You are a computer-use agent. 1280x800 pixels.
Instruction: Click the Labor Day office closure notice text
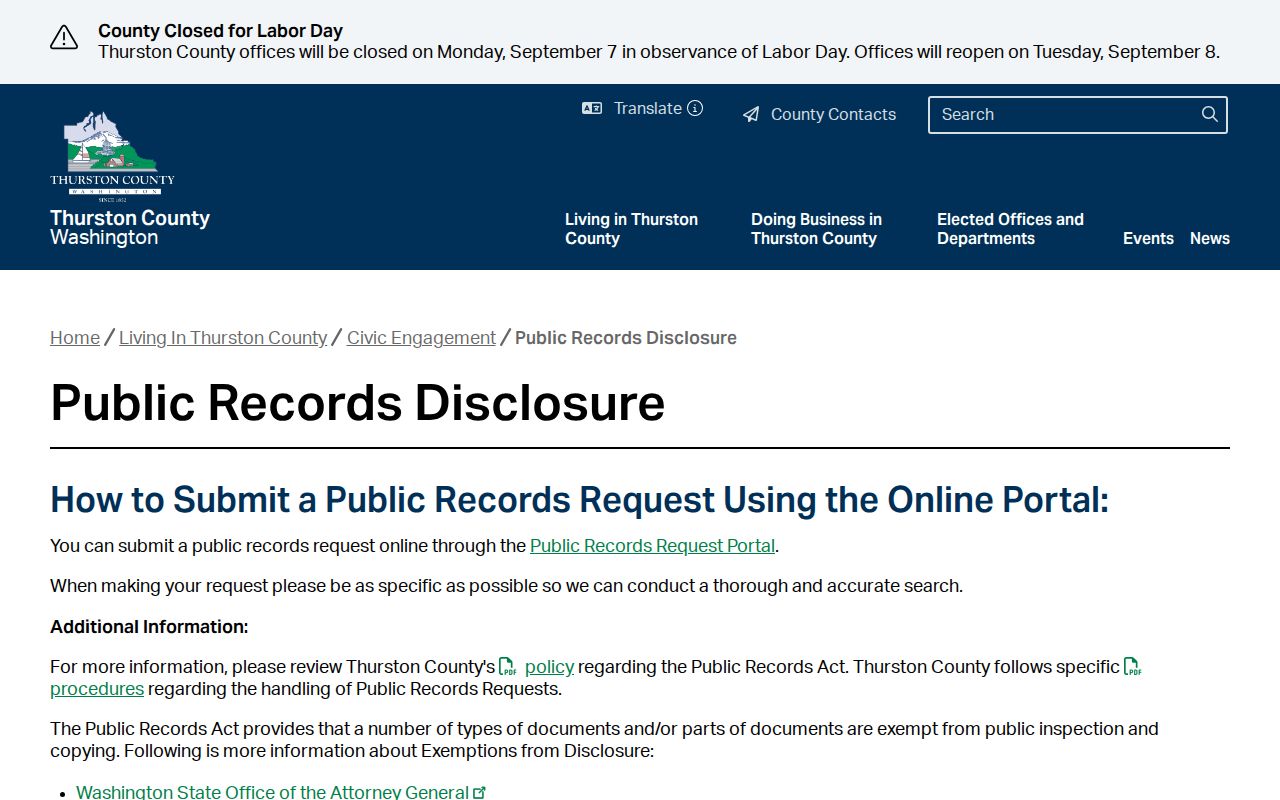pos(659,52)
